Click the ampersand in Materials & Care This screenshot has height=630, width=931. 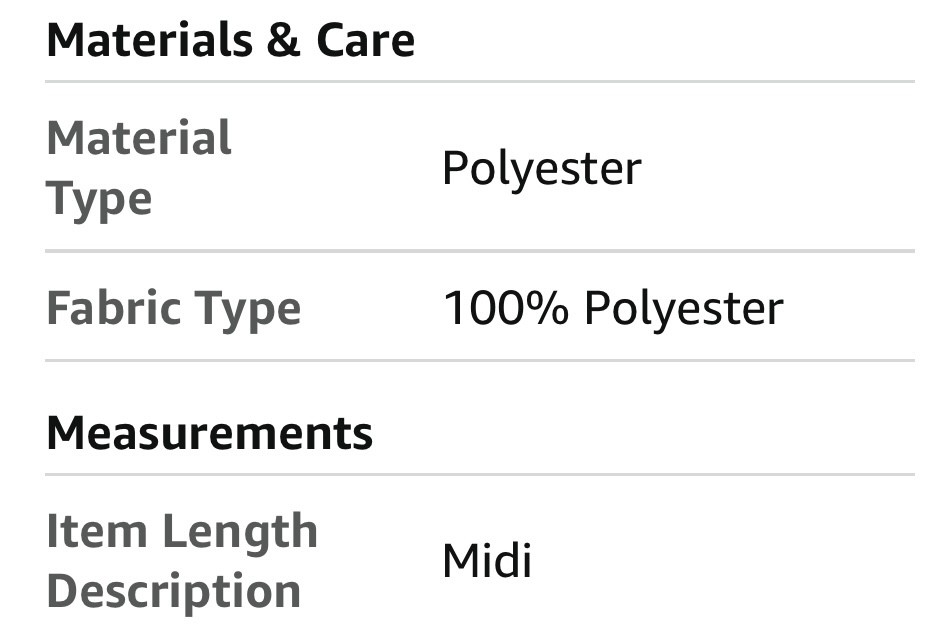click(x=284, y=41)
